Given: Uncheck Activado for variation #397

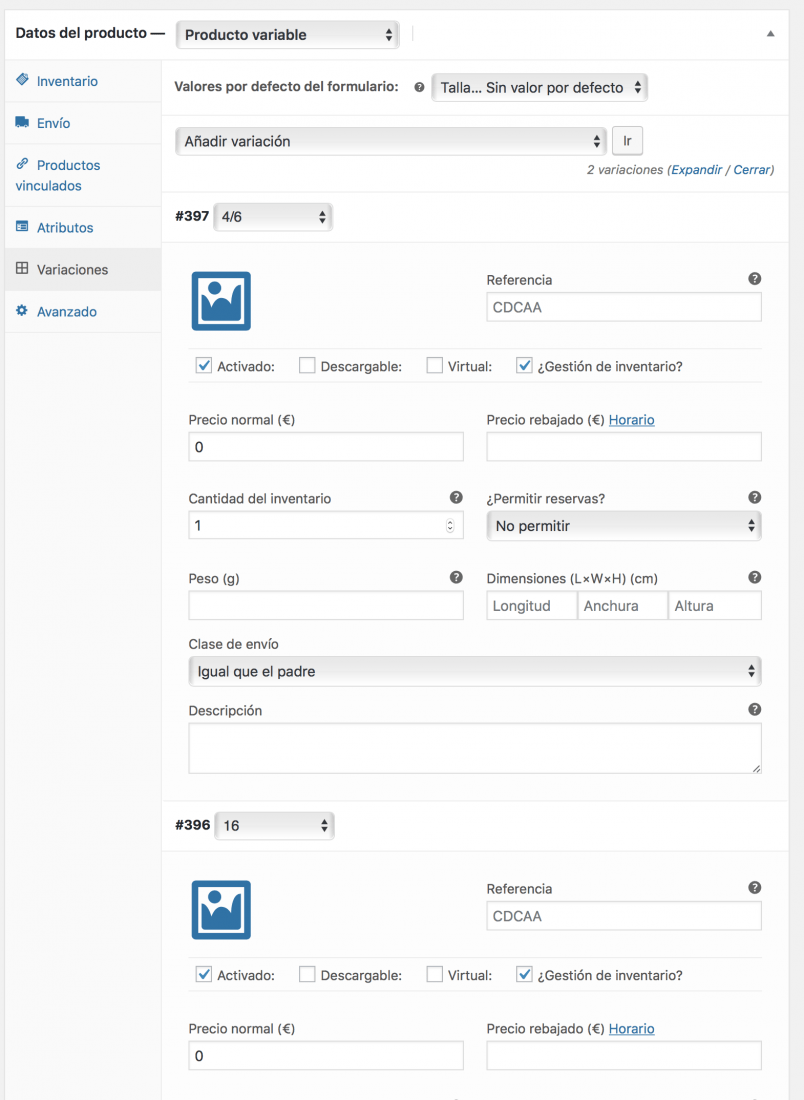Looking at the screenshot, I should point(203,365).
